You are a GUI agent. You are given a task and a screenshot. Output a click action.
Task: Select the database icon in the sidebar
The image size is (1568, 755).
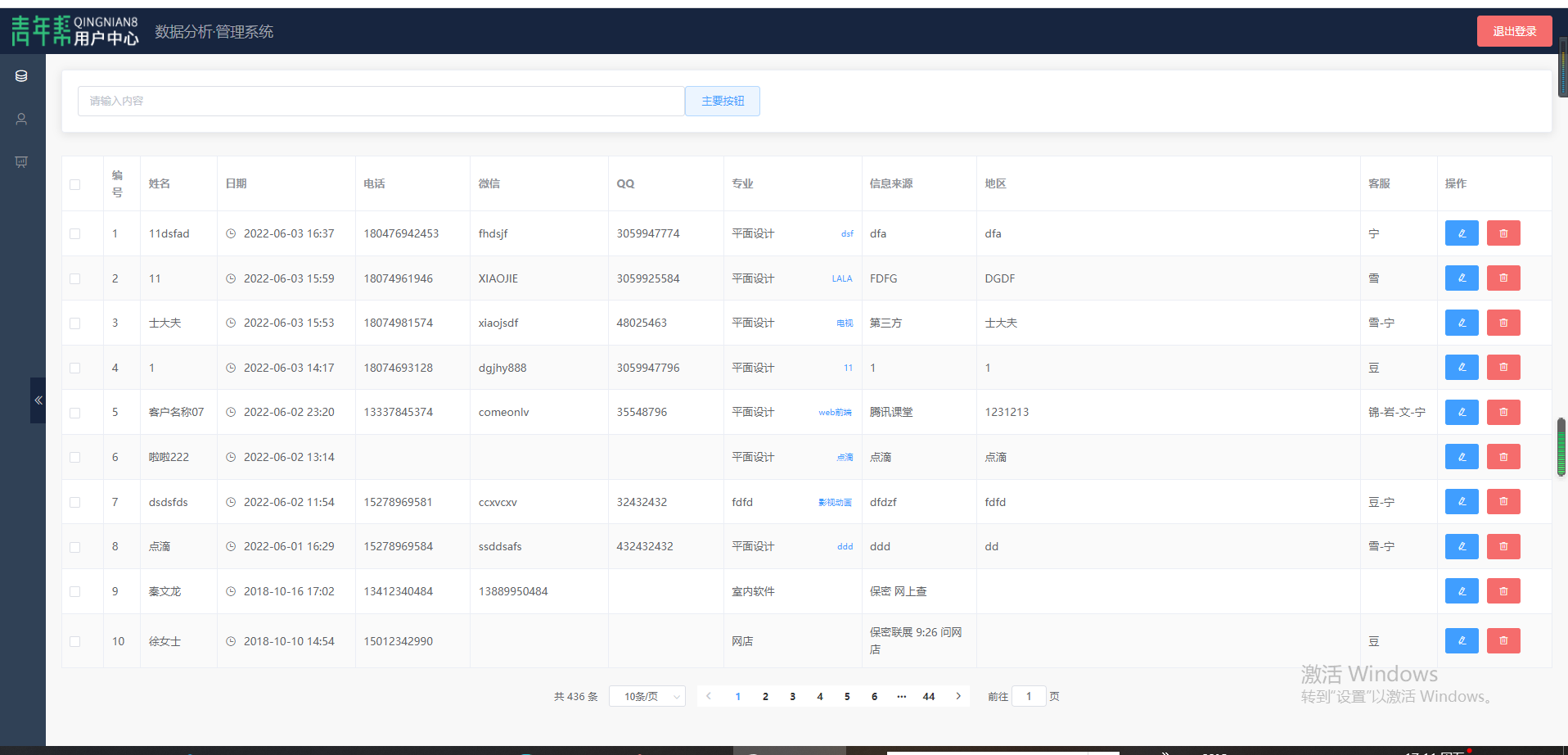[20, 75]
